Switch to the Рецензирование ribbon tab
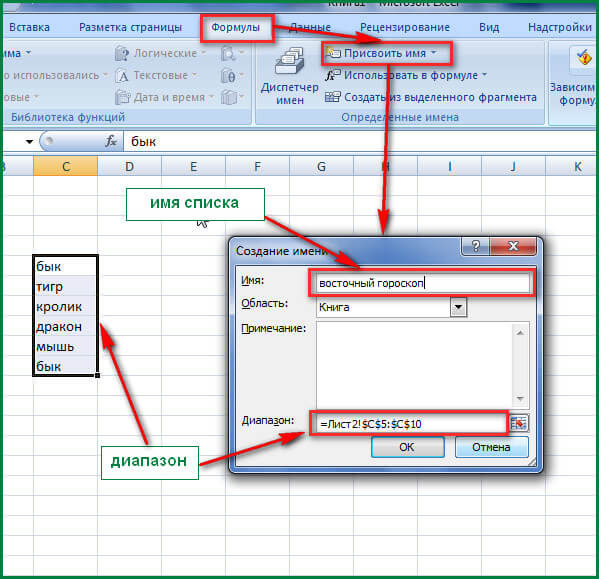 405,27
